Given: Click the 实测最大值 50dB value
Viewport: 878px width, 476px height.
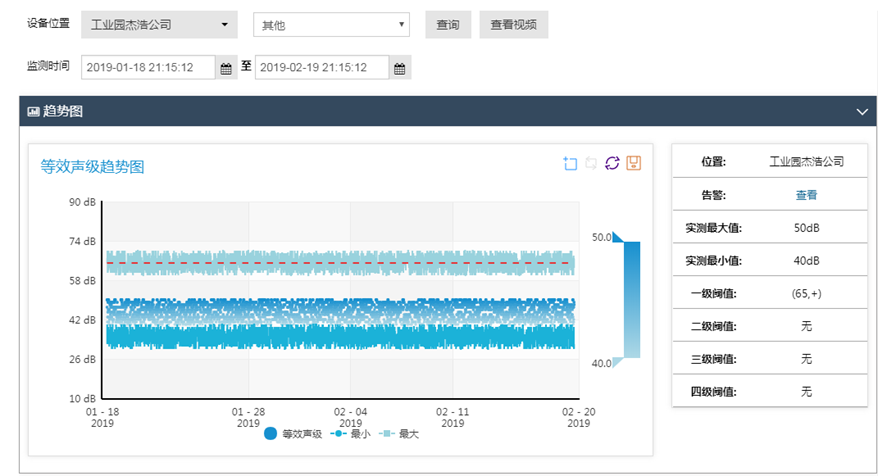Looking at the screenshot, I should coord(806,228).
